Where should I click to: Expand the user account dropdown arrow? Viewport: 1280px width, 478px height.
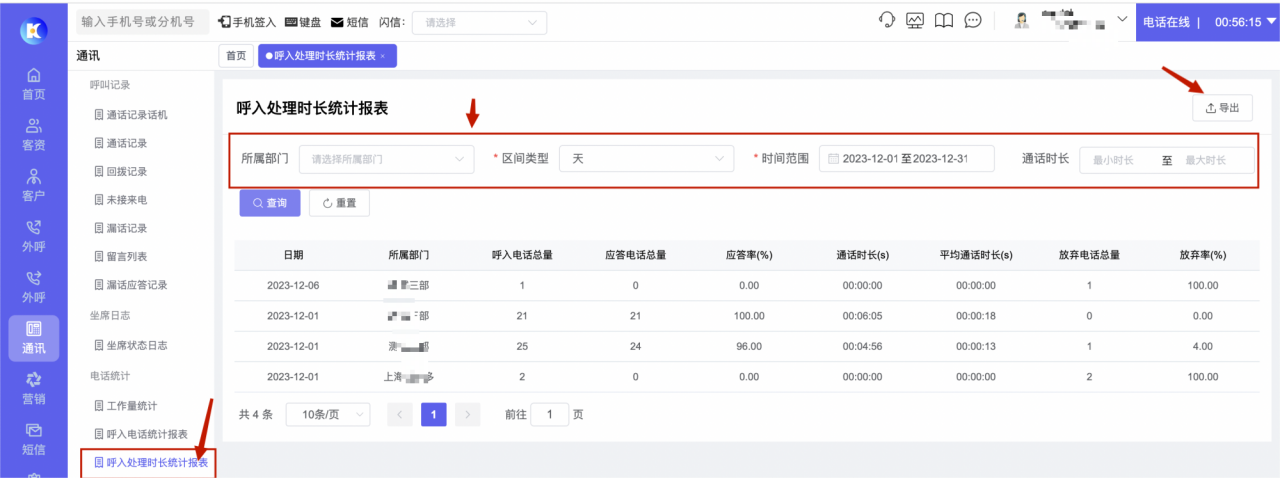(1121, 20)
